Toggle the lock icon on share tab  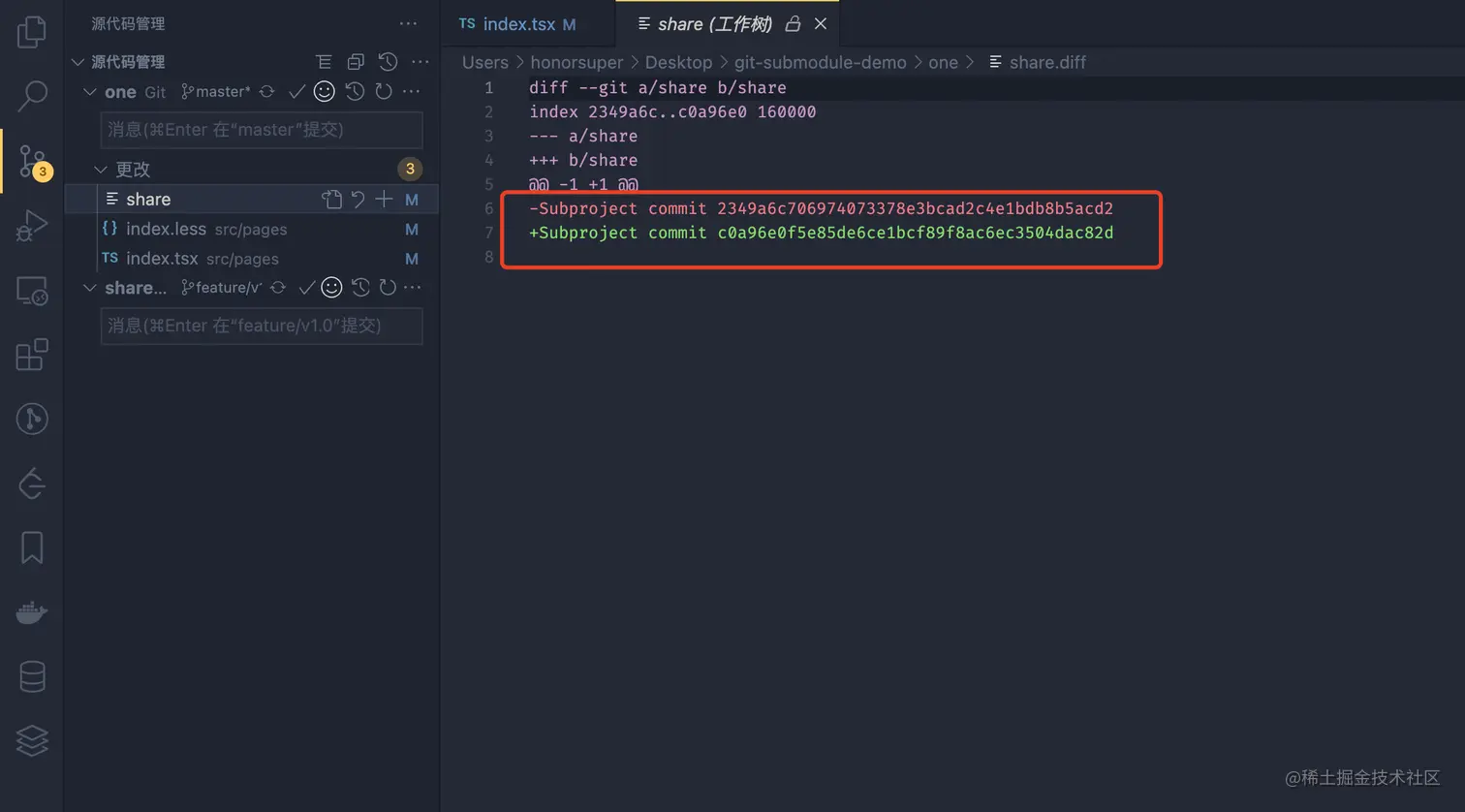[793, 24]
